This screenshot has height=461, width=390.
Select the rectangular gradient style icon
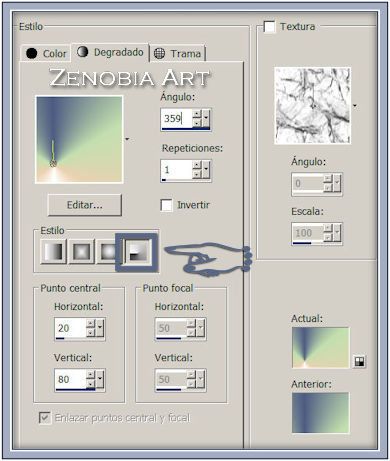point(82,251)
